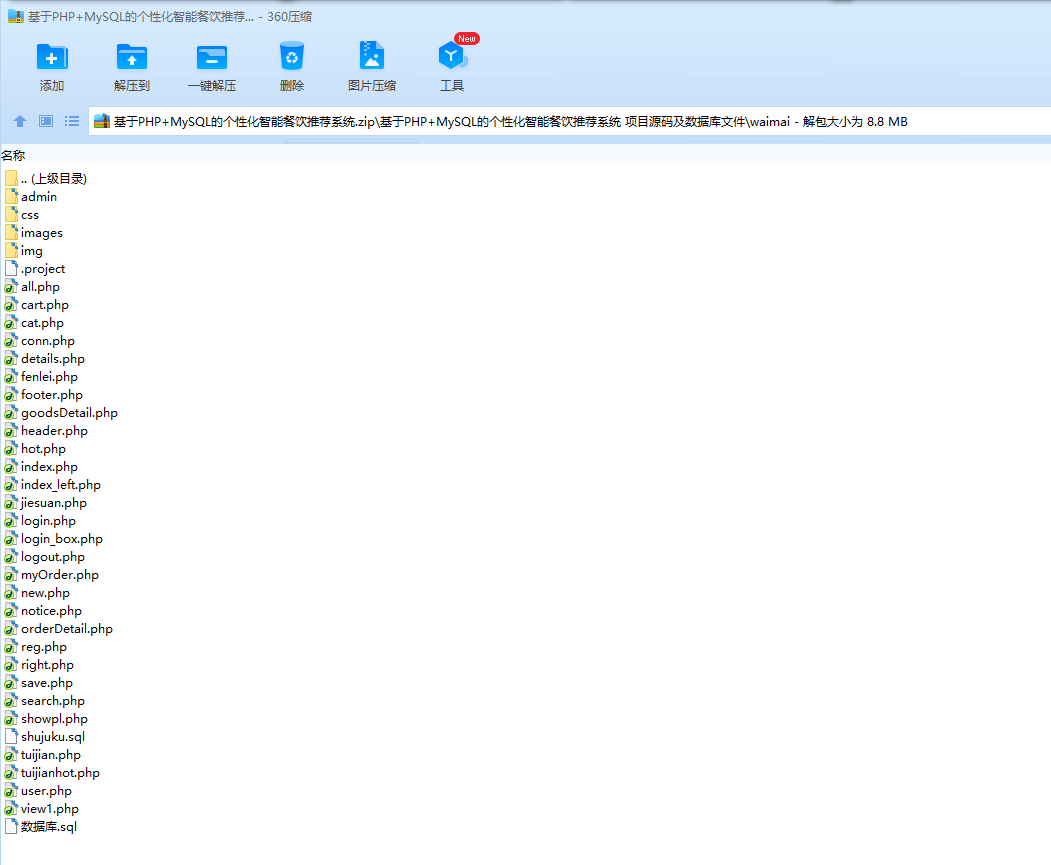Viewport: 1051px width, 865px height.
Task: Select the .project file
Action: tap(35, 269)
